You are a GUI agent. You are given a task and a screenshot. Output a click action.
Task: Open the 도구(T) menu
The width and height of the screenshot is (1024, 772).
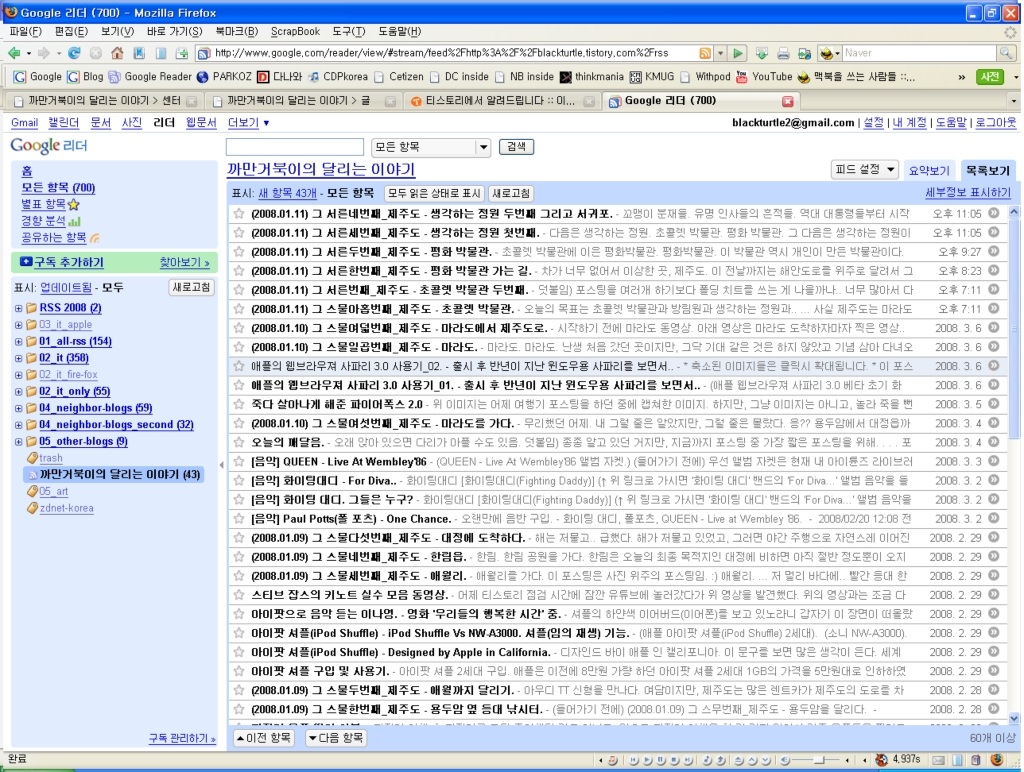click(x=349, y=31)
